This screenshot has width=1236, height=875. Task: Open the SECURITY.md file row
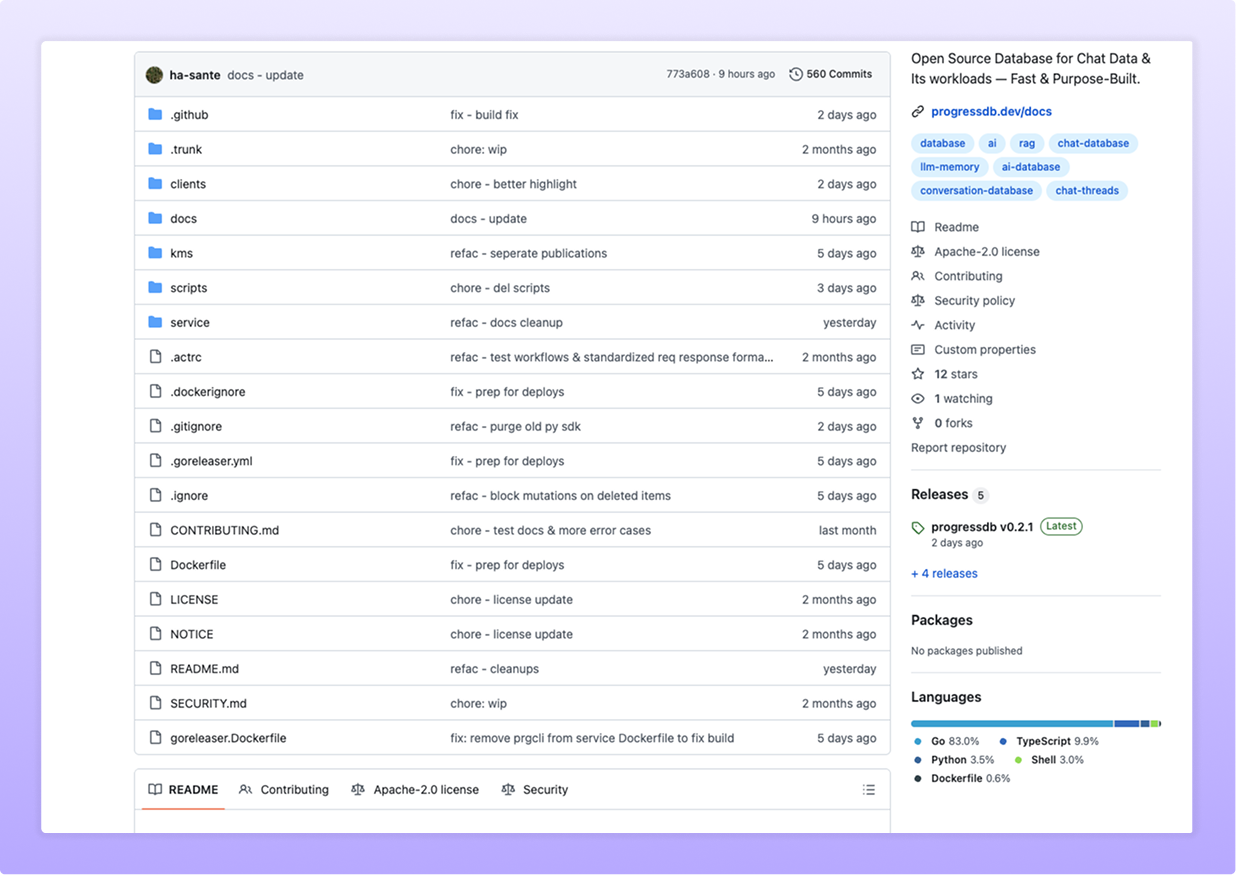[208, 703]
